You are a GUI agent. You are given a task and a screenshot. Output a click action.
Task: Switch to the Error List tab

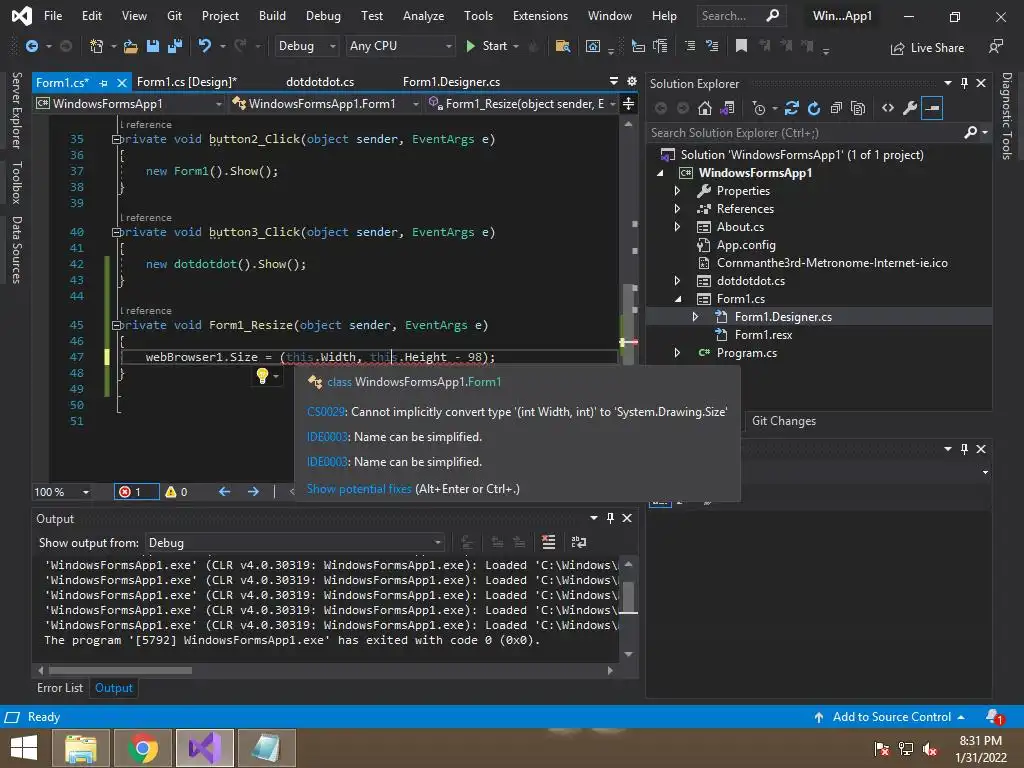tap(60, 688)
